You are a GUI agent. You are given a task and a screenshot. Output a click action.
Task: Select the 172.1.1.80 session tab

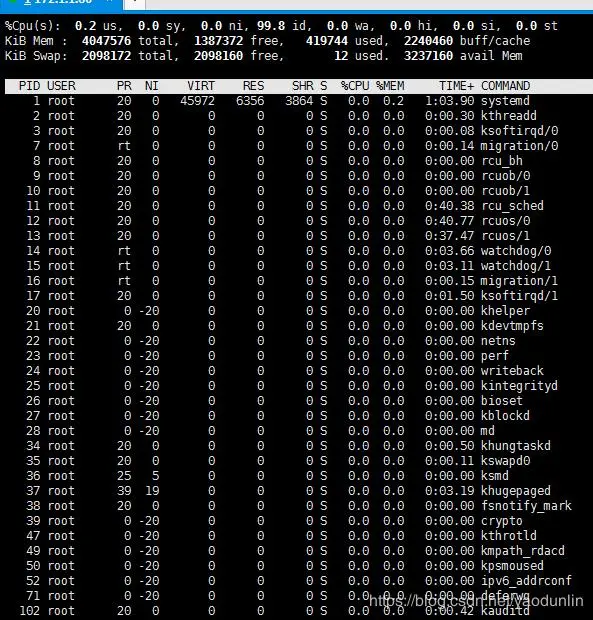tap(61, 3)
